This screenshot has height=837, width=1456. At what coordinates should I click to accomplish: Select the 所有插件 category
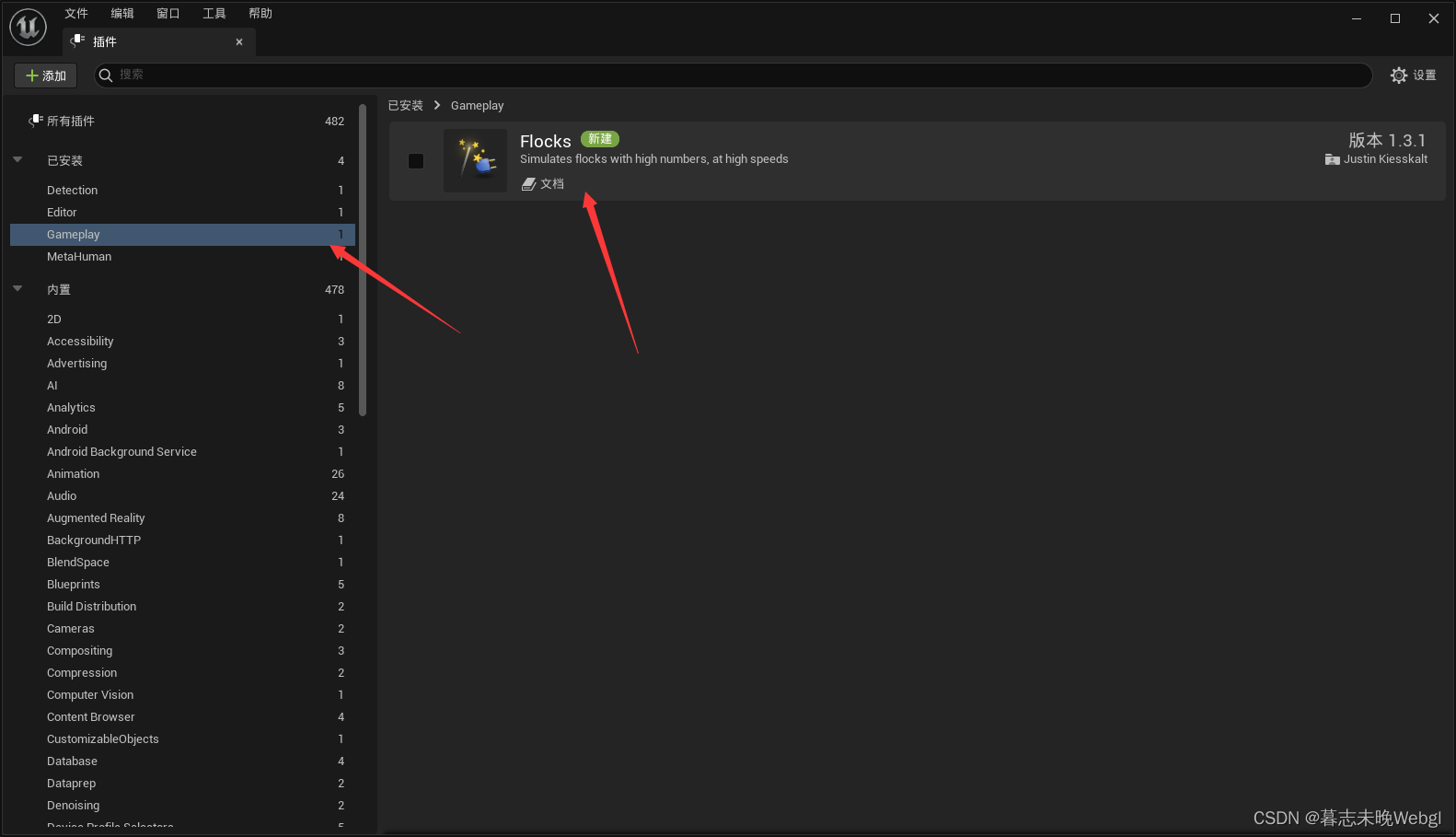(182, 121)
